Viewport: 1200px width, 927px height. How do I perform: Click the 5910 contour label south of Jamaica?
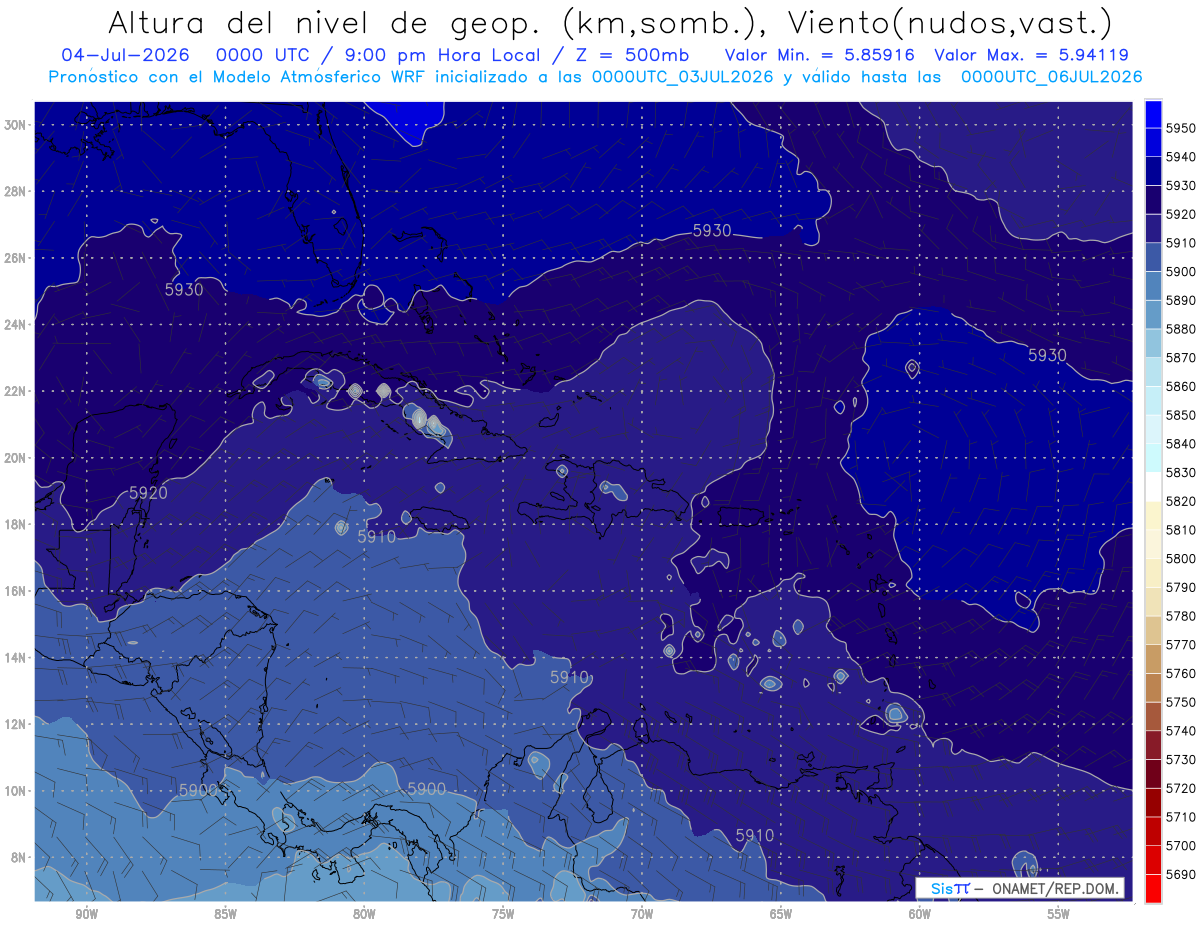(x=377, y=537)
